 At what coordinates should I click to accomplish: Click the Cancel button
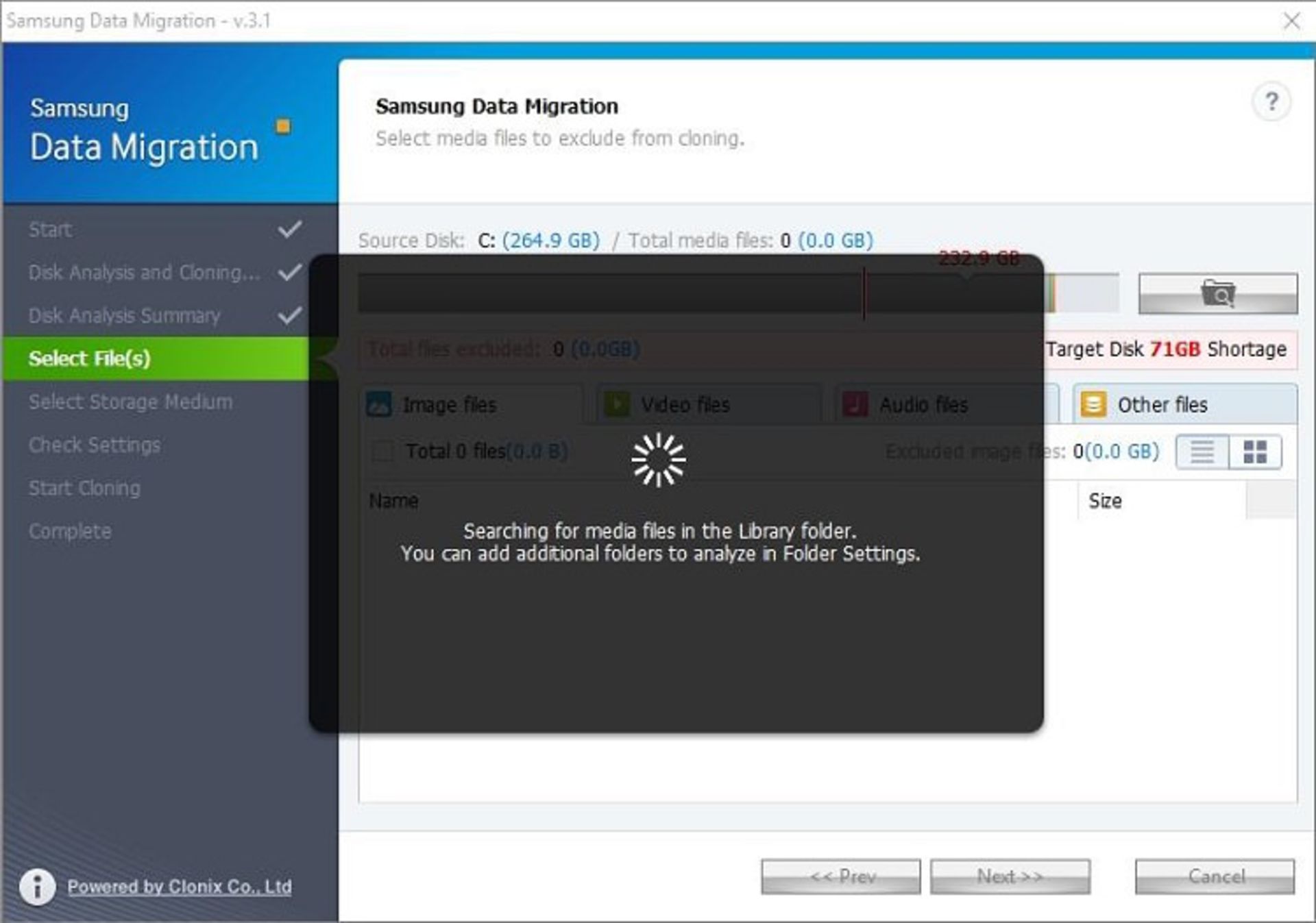coord(1215,876)
